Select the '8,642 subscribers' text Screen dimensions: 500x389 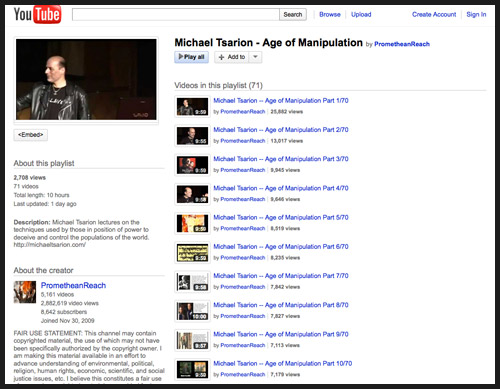coord(64,312)
